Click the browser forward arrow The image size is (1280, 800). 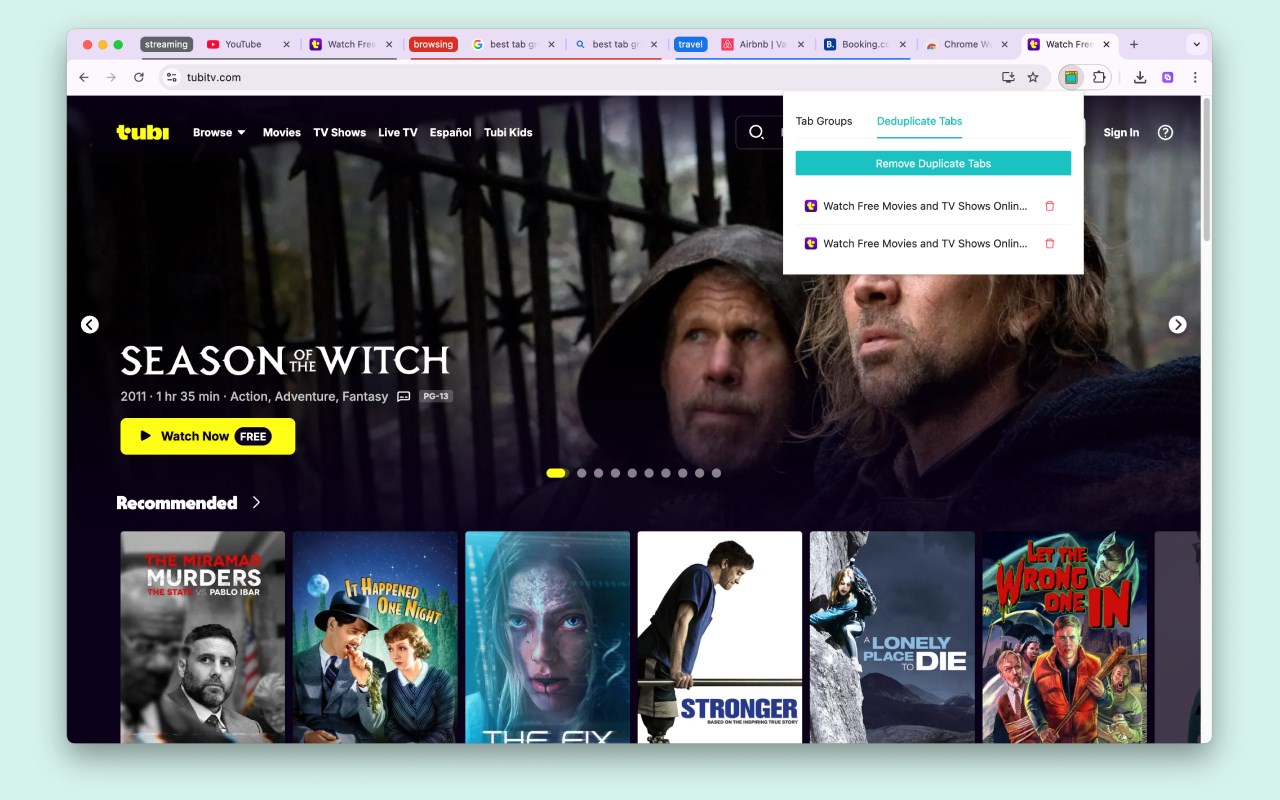[111, 77]
